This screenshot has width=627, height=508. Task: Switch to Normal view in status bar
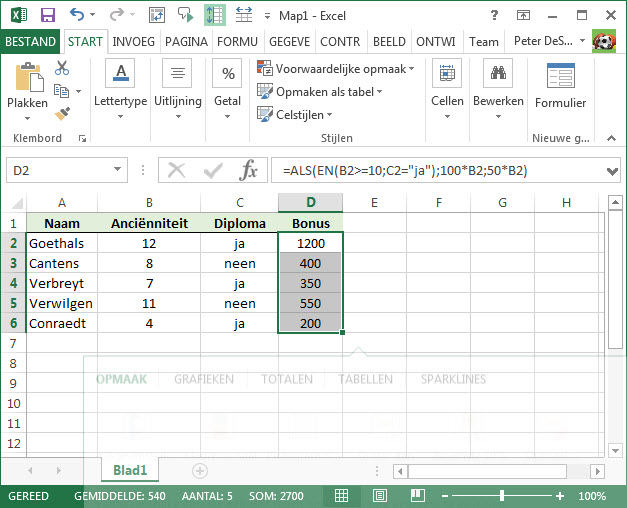[x=341, y=496]
